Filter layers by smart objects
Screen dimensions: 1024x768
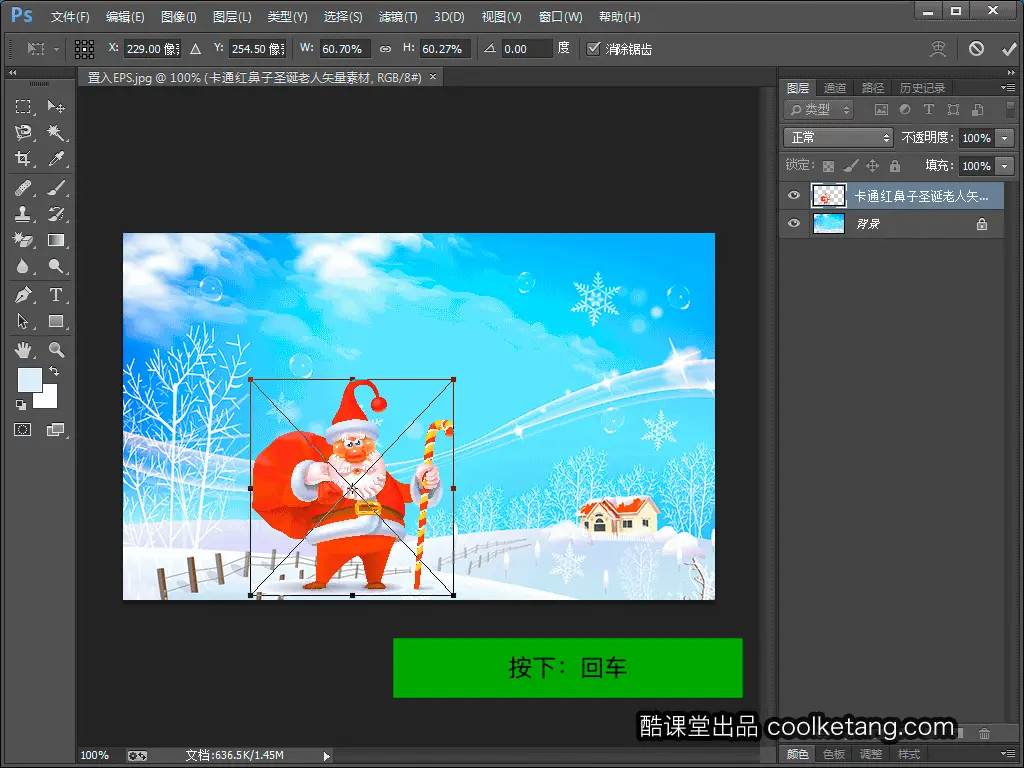pyautogui.click(x=978, y=110)
